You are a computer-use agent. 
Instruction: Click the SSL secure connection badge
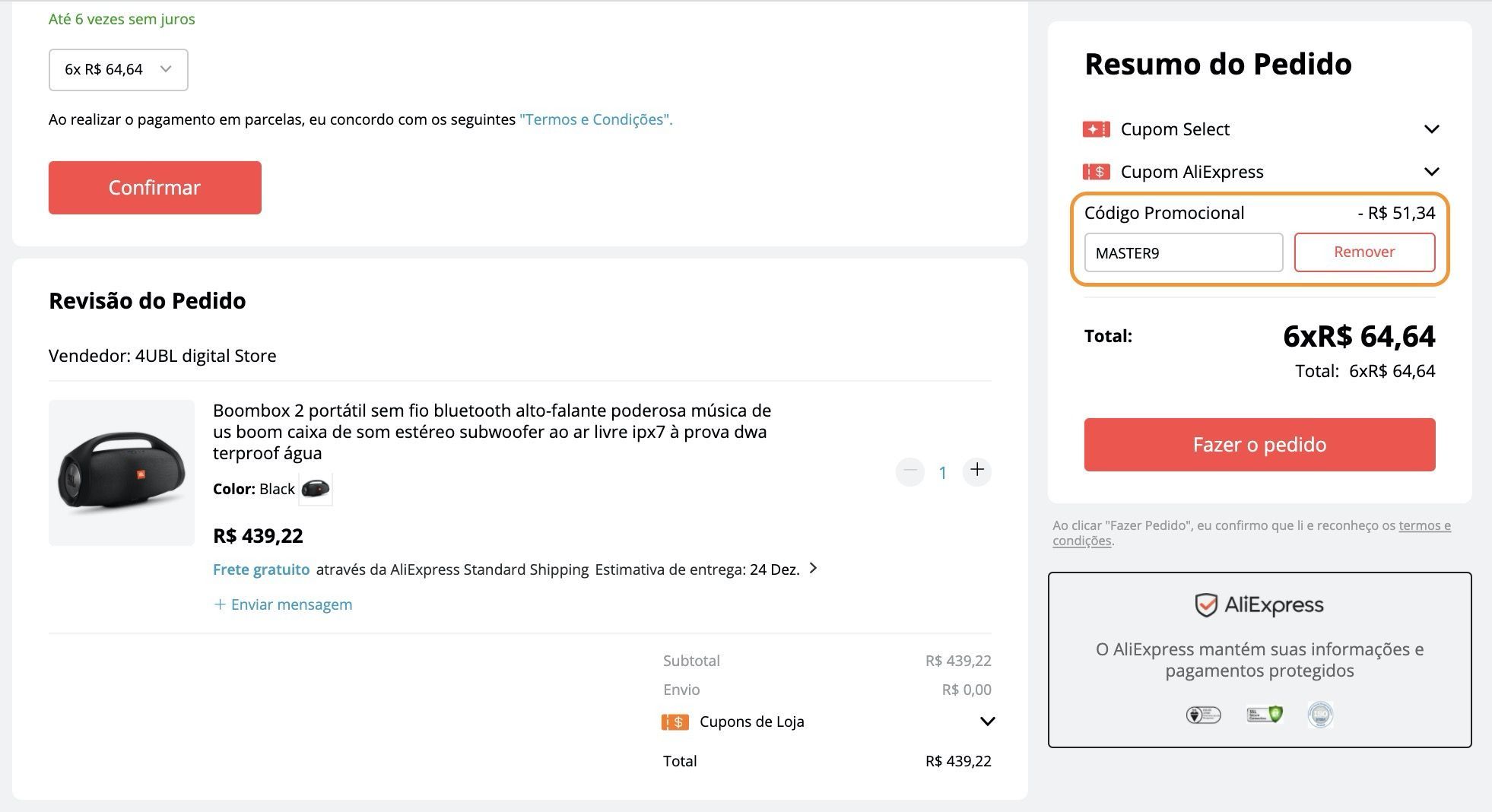(1265, 715)
